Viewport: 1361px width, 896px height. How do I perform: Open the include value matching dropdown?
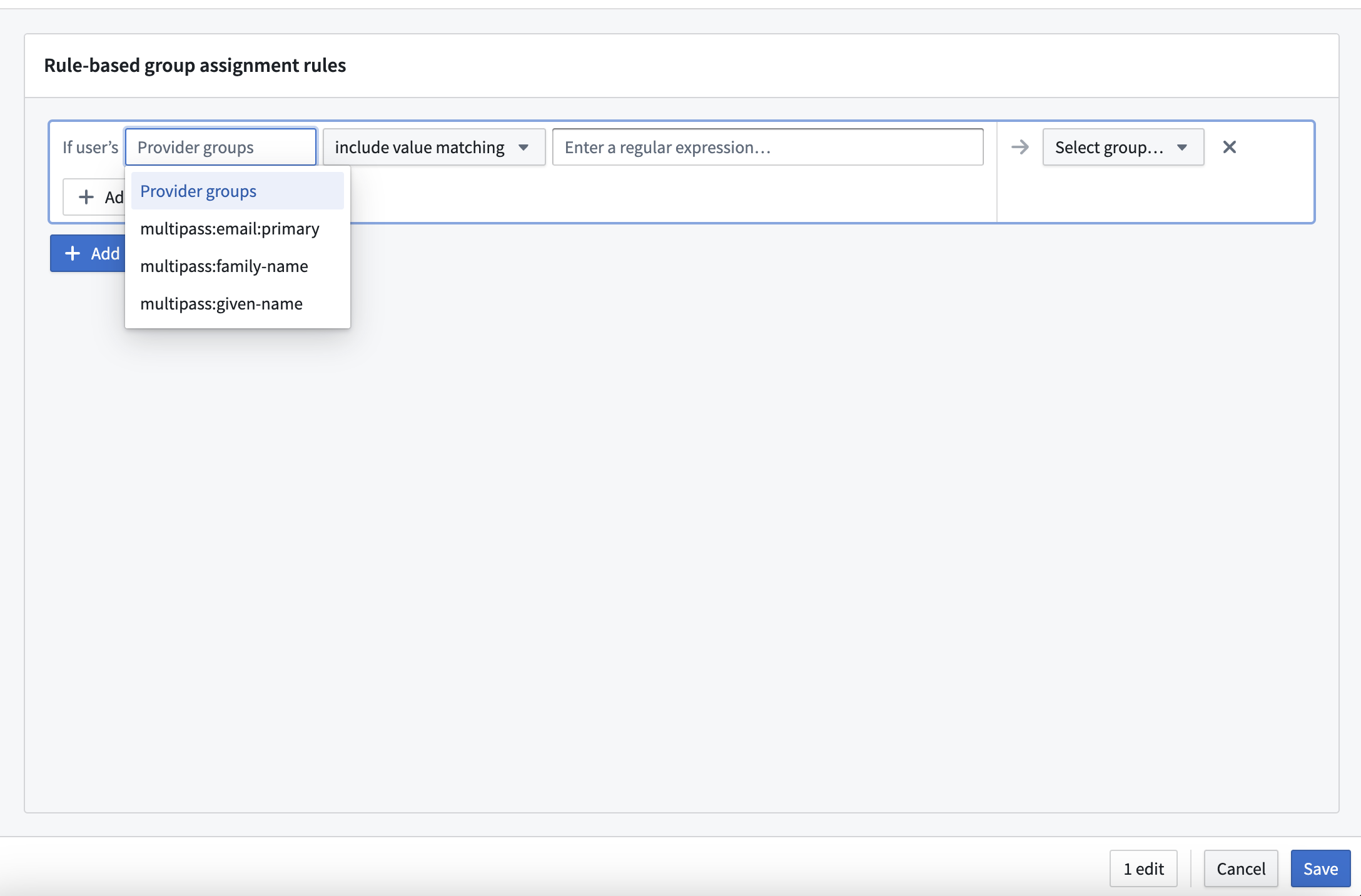tap(434, 147)
